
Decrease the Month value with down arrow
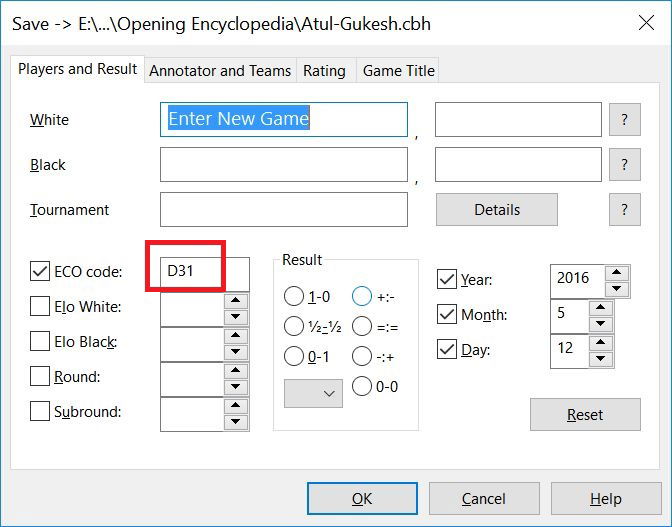click(602, 324)
